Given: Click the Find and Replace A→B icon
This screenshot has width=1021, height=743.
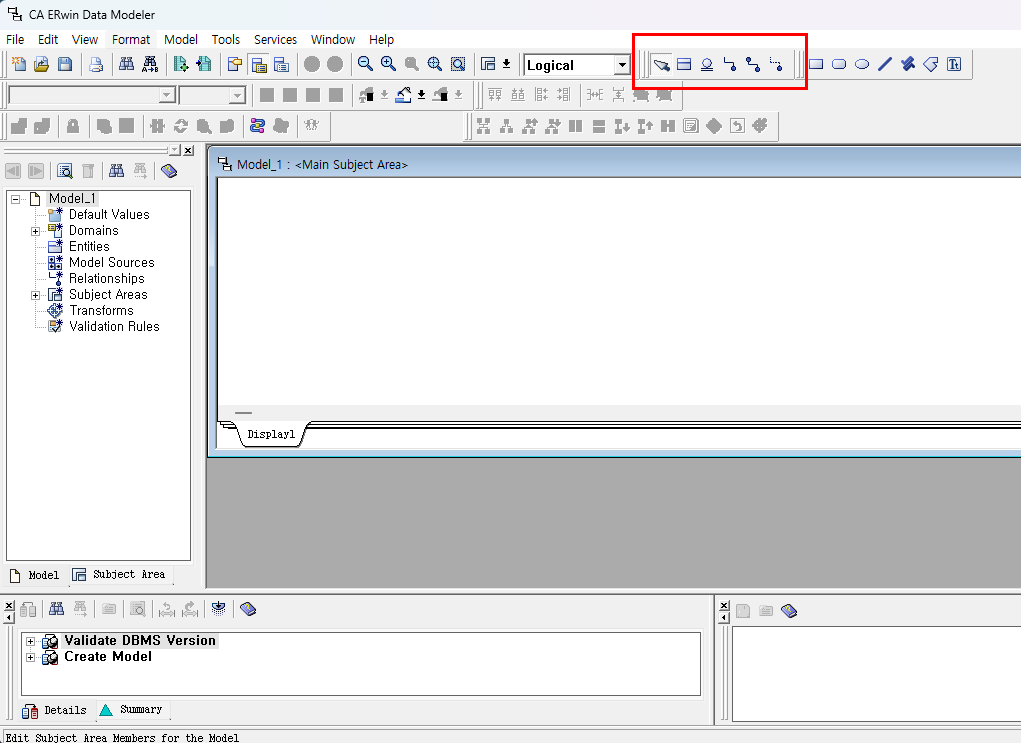Looking at the screenshot, I should point(150,64).
